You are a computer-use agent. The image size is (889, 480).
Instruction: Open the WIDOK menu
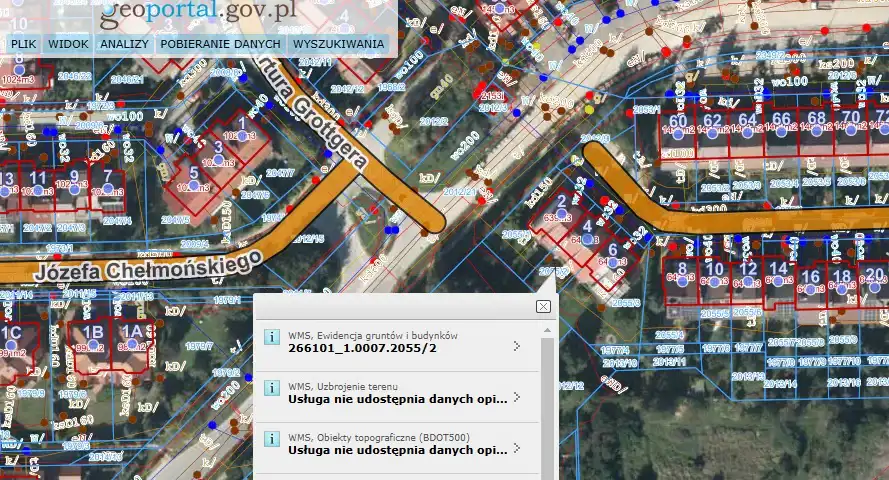[68, 44]
